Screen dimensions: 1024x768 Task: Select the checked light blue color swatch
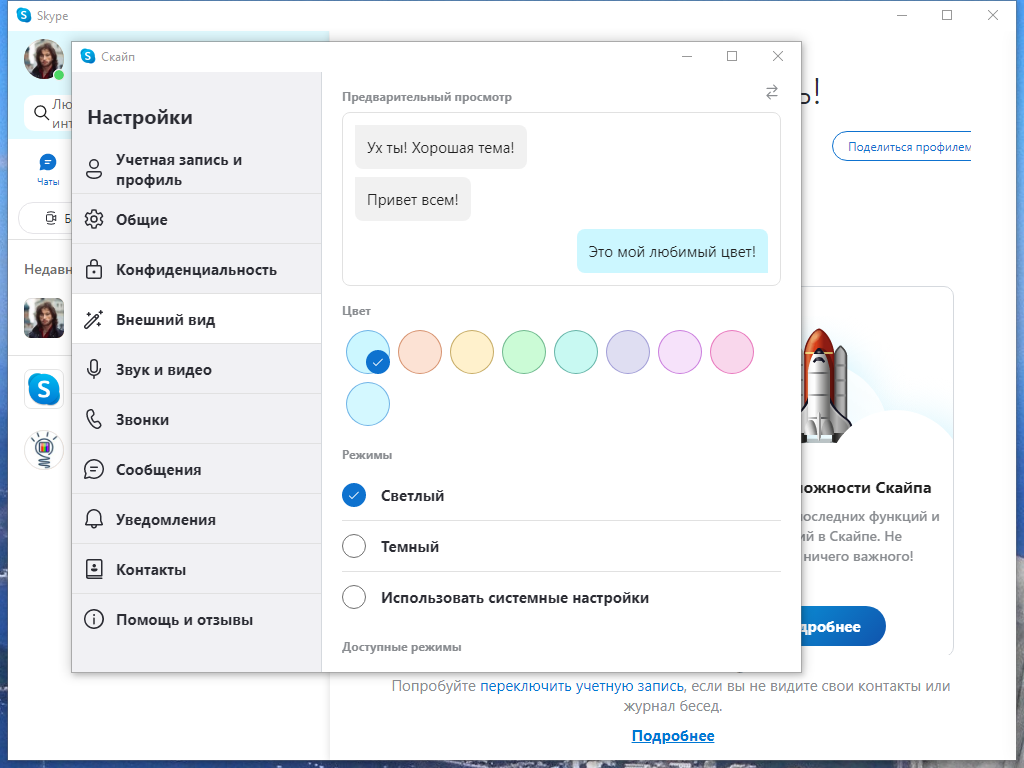(x=368, y=352)
